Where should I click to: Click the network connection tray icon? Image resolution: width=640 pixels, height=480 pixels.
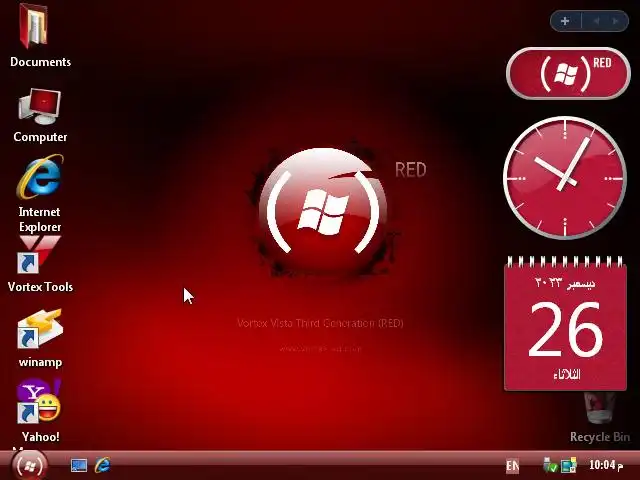click(x=569, y=465)
